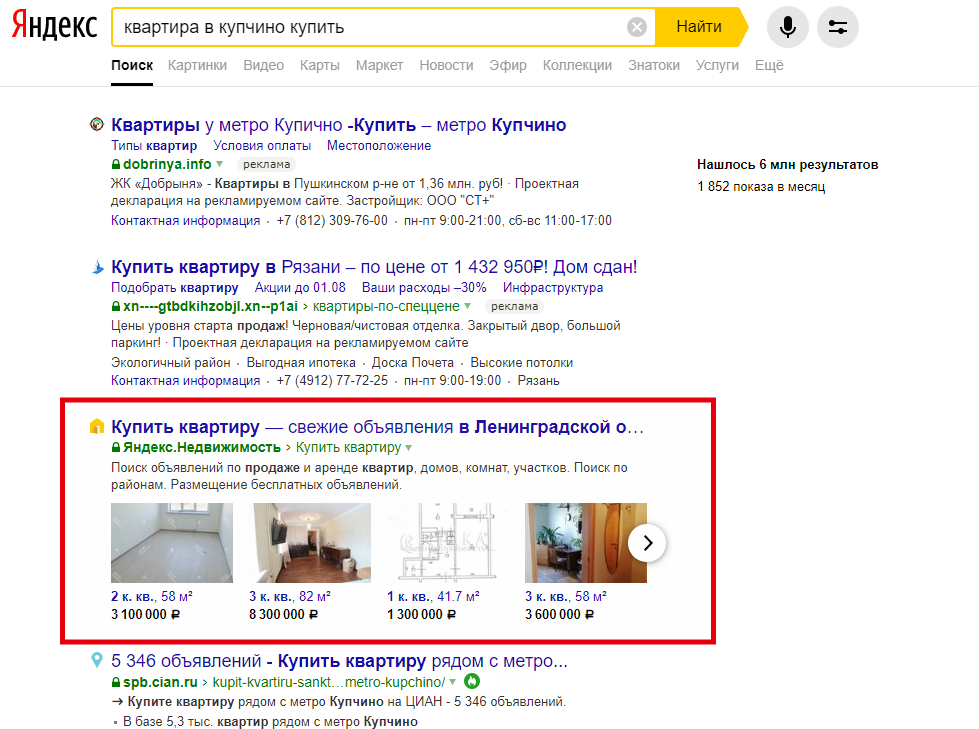Switch to the Новости tab

446,65
